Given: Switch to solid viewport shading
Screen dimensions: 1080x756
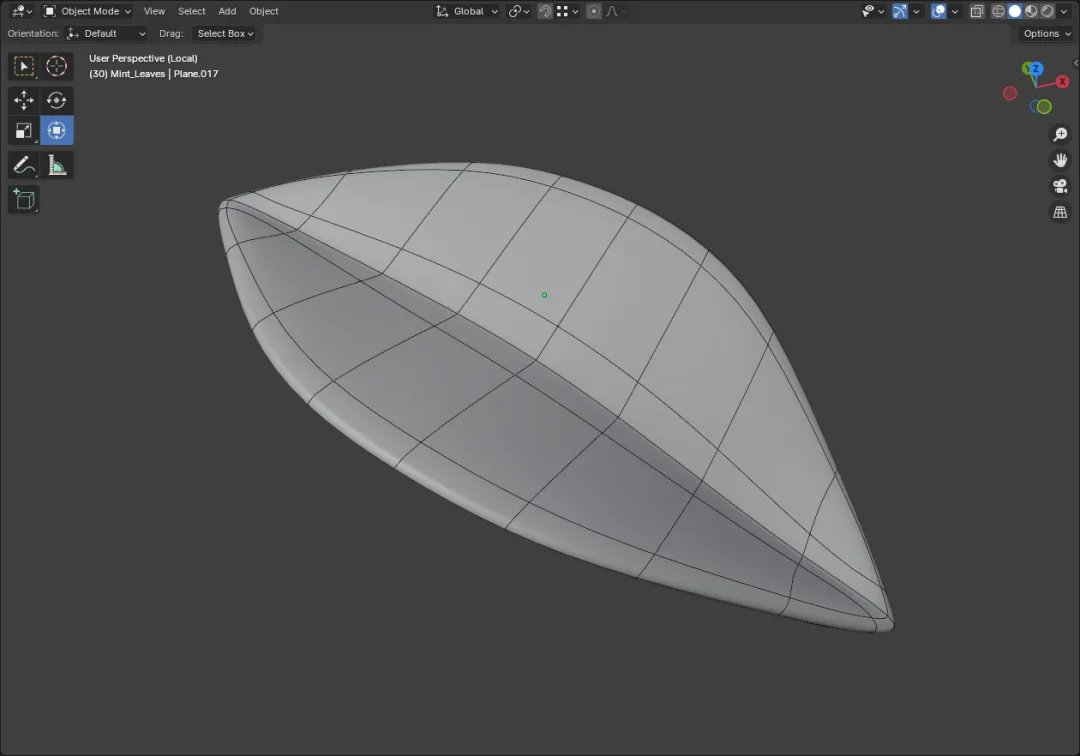Looking at the screenshot, I should [1015, 11].
